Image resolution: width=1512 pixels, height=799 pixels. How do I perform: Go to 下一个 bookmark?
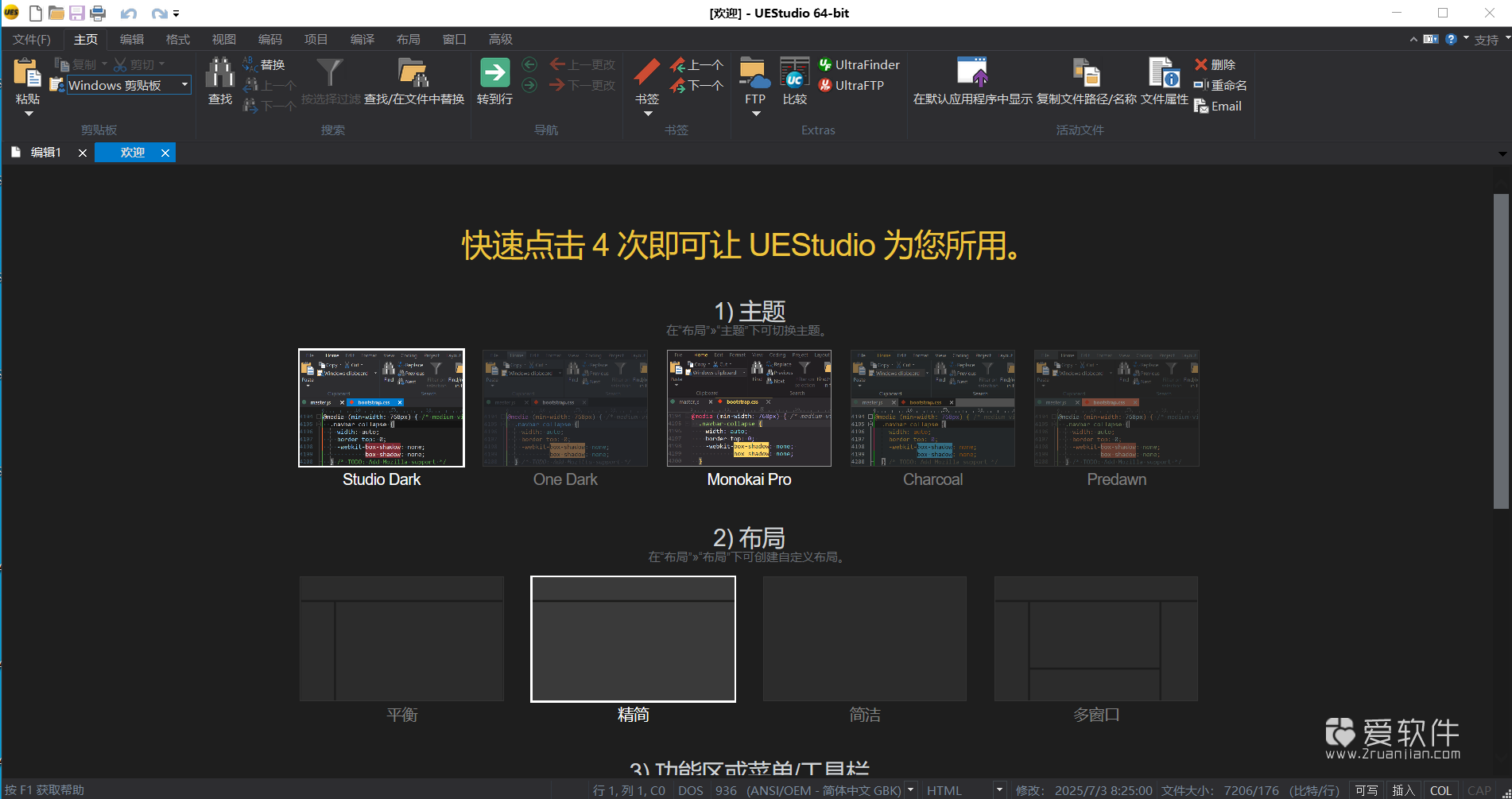697,85
